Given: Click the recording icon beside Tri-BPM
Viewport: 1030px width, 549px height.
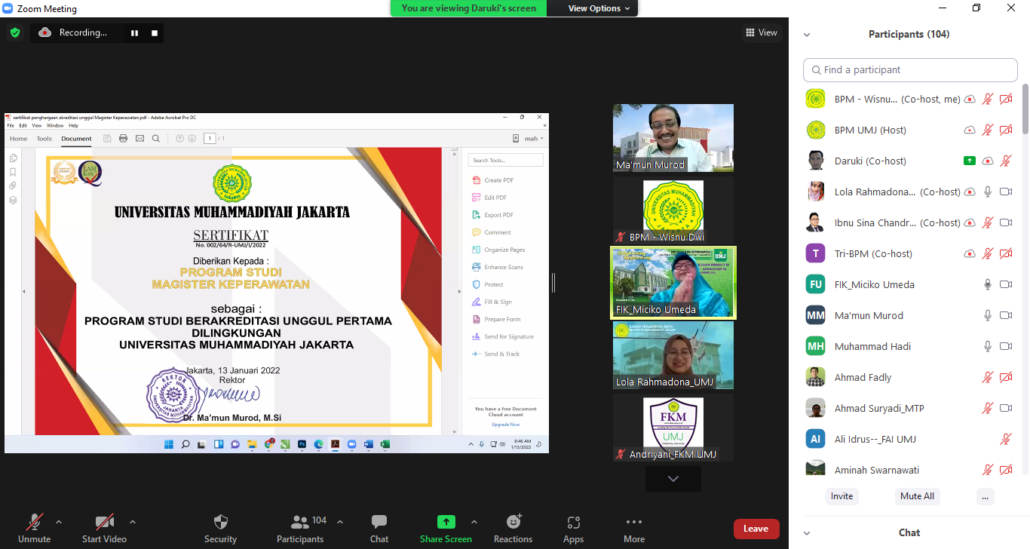Looking at the screenshot, I should 970,253.
